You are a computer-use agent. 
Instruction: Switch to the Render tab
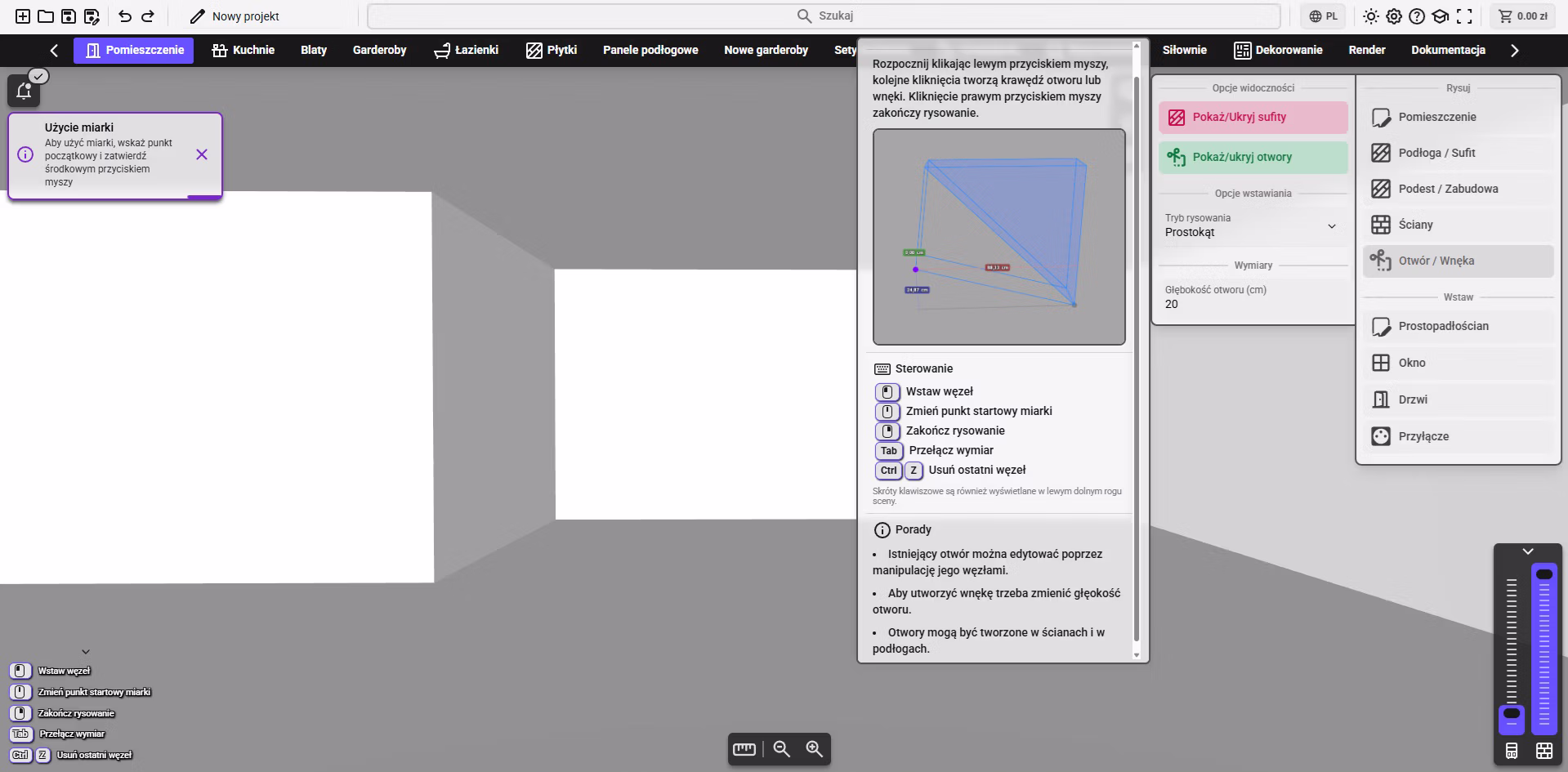click(1366, 51)
